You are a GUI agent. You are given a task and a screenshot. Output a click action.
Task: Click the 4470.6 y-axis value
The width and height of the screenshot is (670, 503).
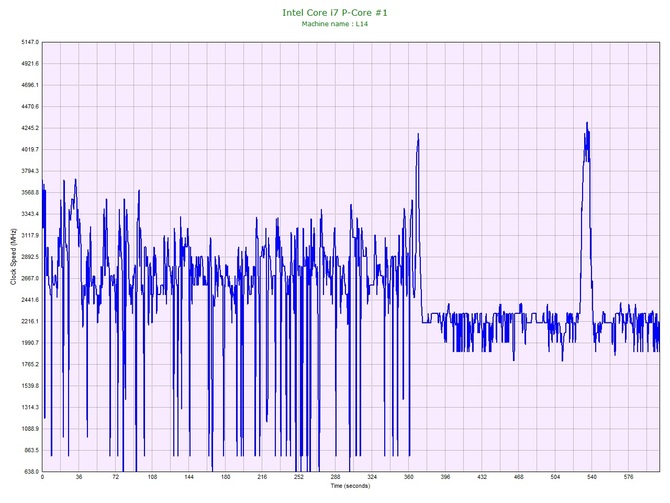coord(30,107)
